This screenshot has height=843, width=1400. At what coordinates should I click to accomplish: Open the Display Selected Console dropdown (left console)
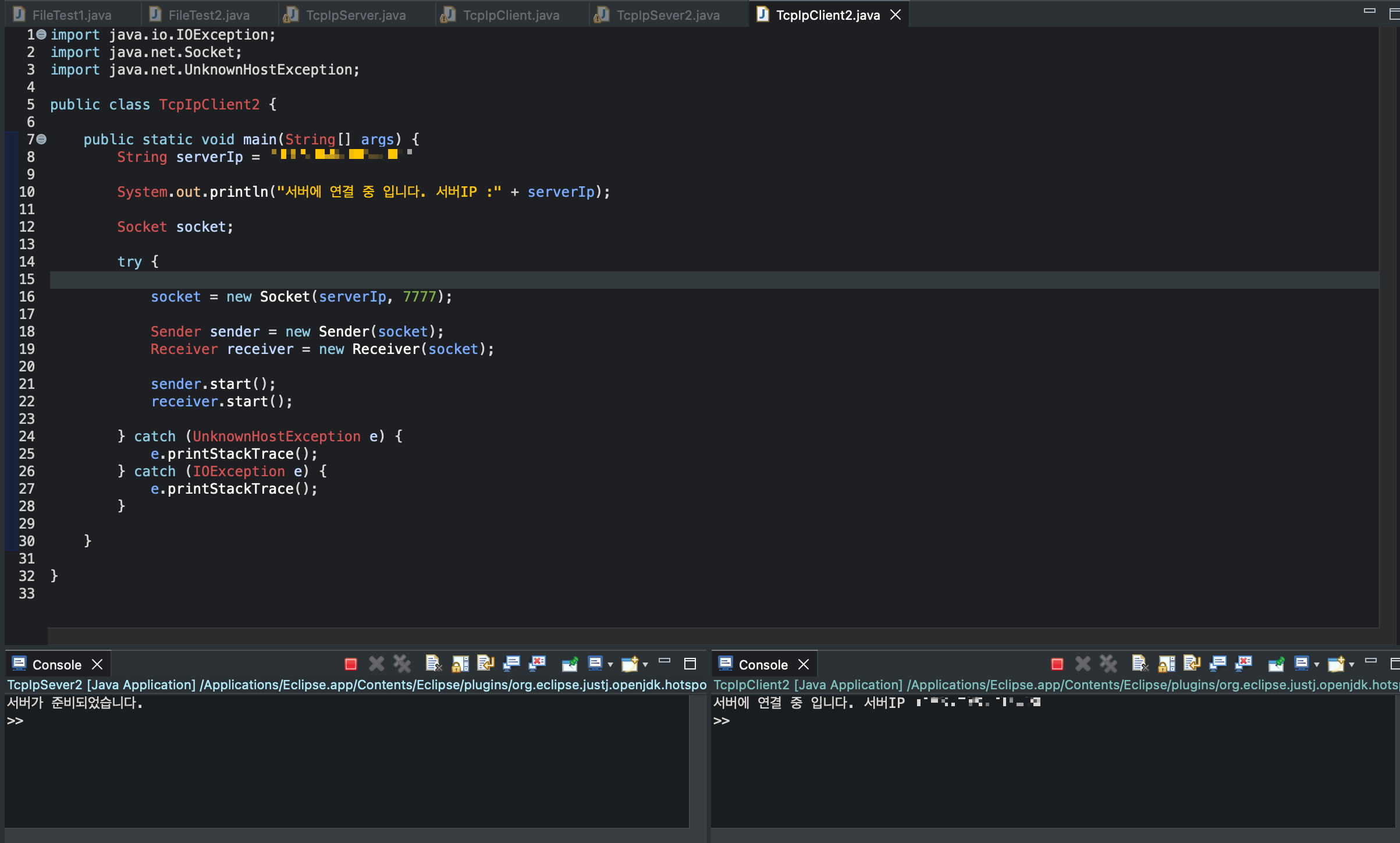click(610, 665)
